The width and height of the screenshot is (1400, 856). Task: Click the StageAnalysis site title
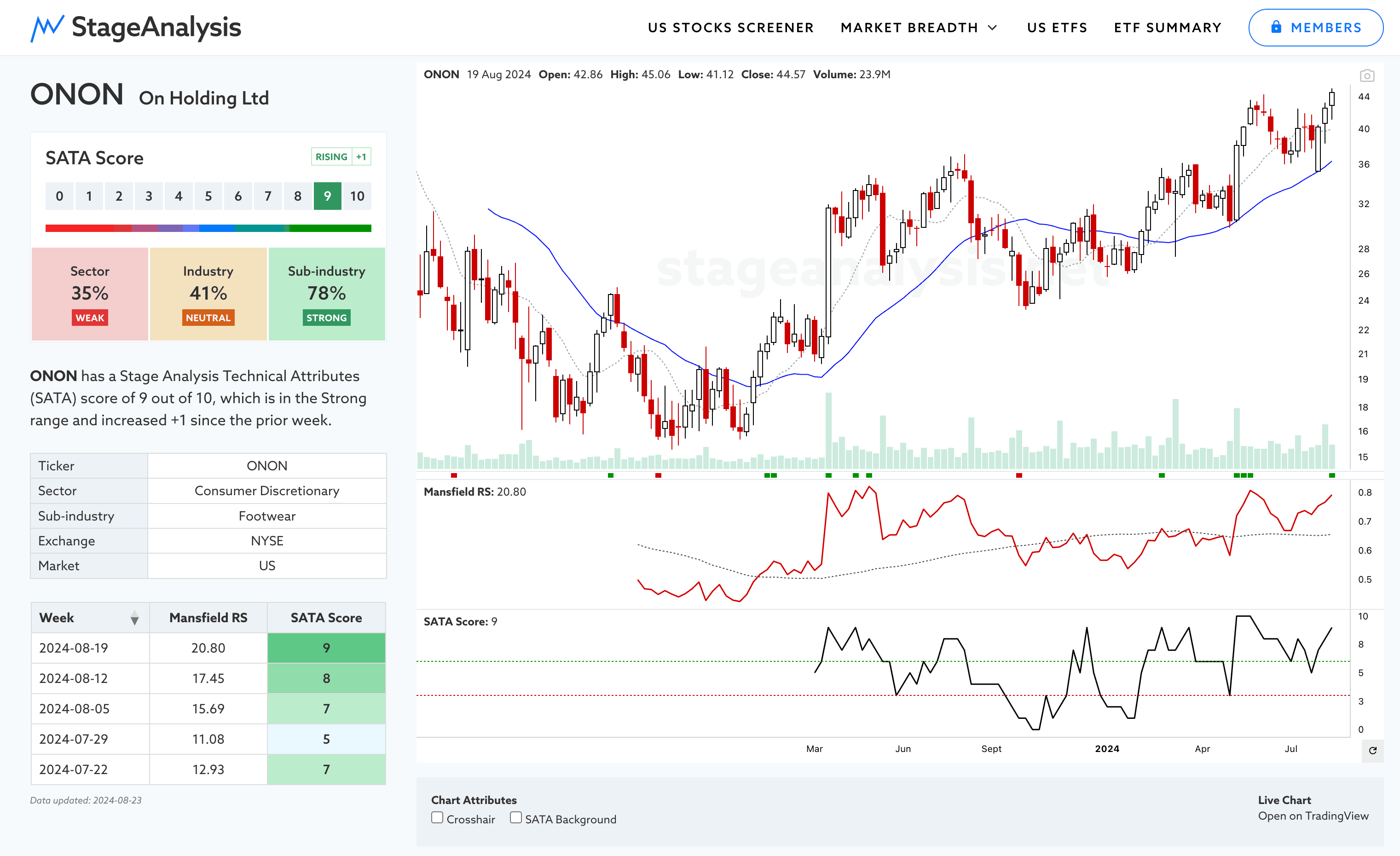(x=156, y=27)
